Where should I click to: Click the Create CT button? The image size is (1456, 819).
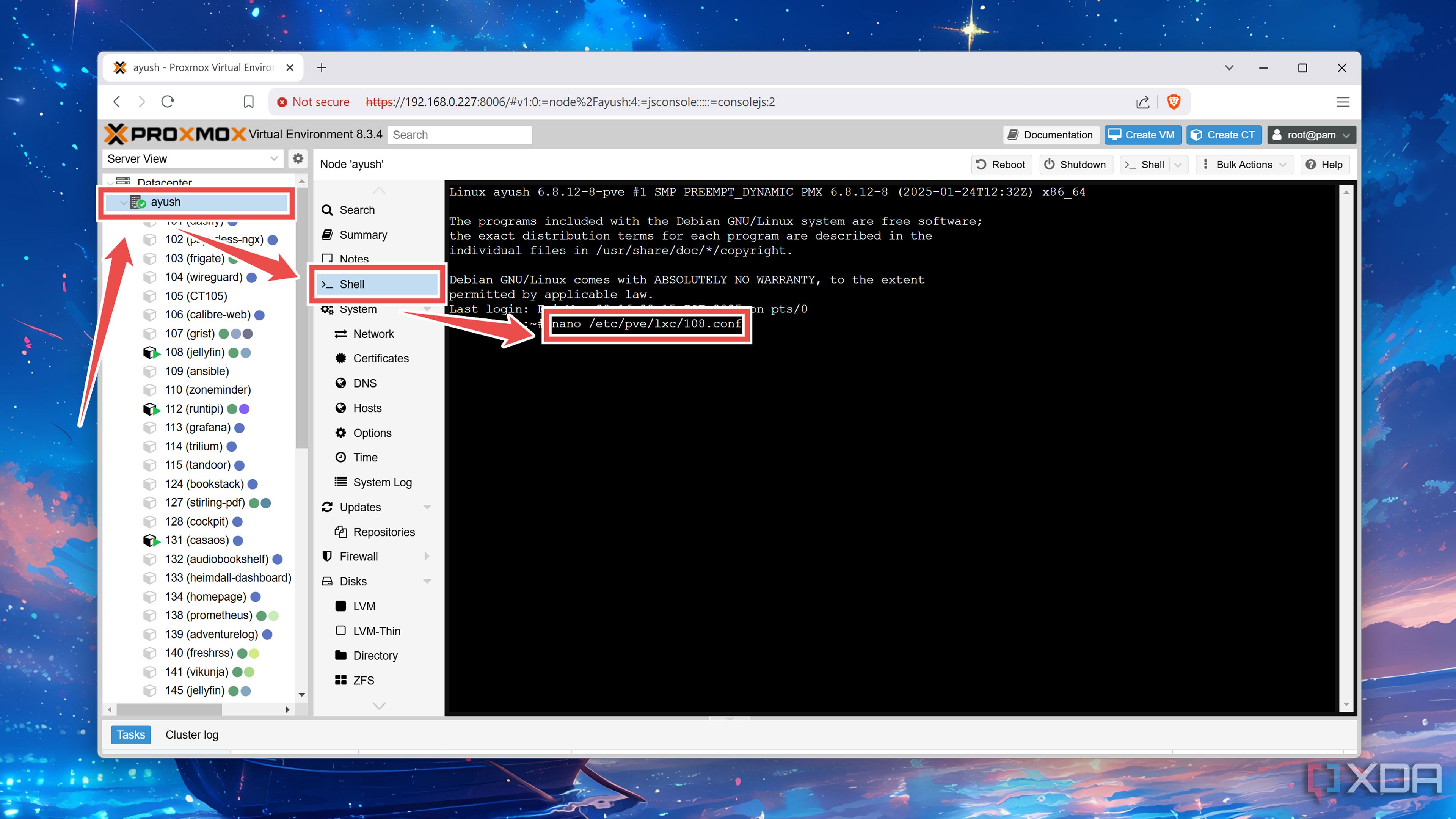1224,135
